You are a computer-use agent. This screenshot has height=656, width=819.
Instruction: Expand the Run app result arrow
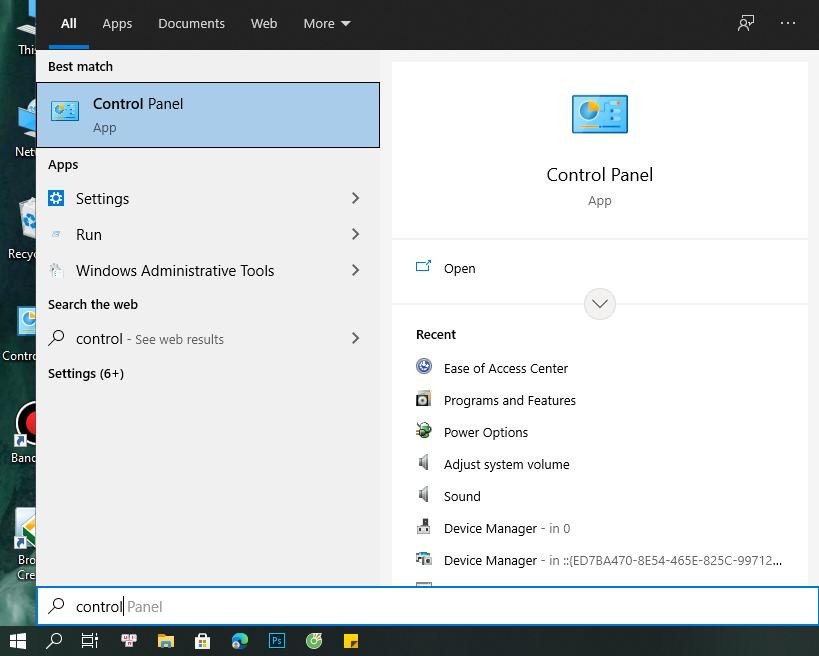tap(355, 234)
